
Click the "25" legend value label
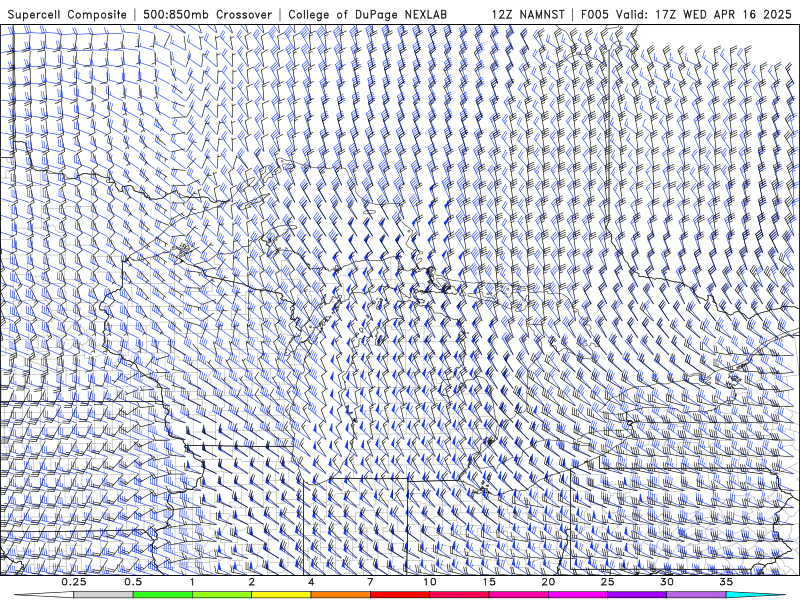pos(608,582)
